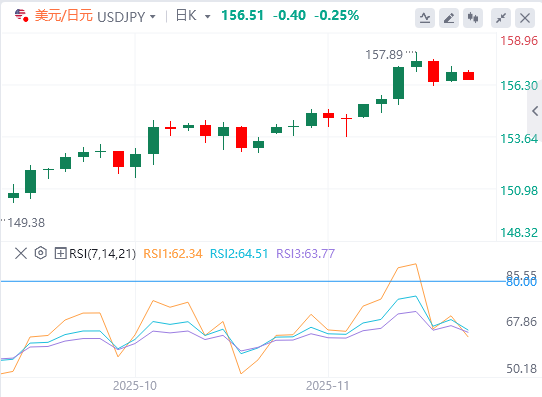The height and width of the screenshot is (397, 542).
Task: Click the collapse fullscreen arrows icon
Action: (501, 18)
